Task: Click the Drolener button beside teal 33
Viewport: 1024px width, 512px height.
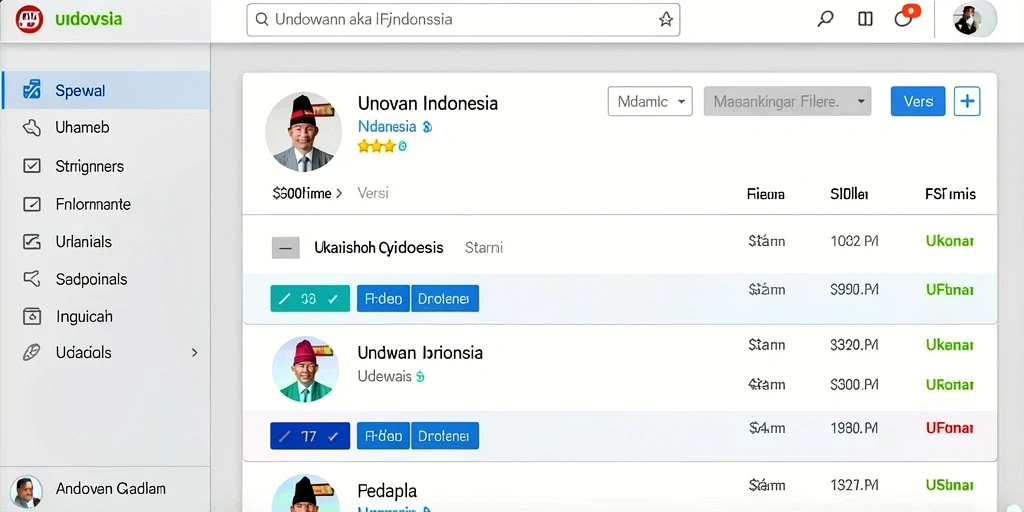Action: pos(445,298)
